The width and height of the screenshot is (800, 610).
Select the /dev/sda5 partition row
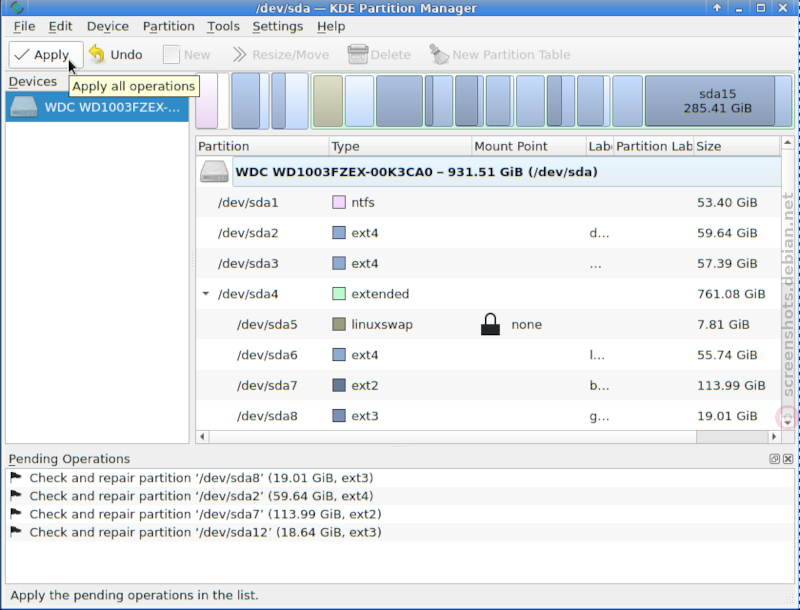488,324
